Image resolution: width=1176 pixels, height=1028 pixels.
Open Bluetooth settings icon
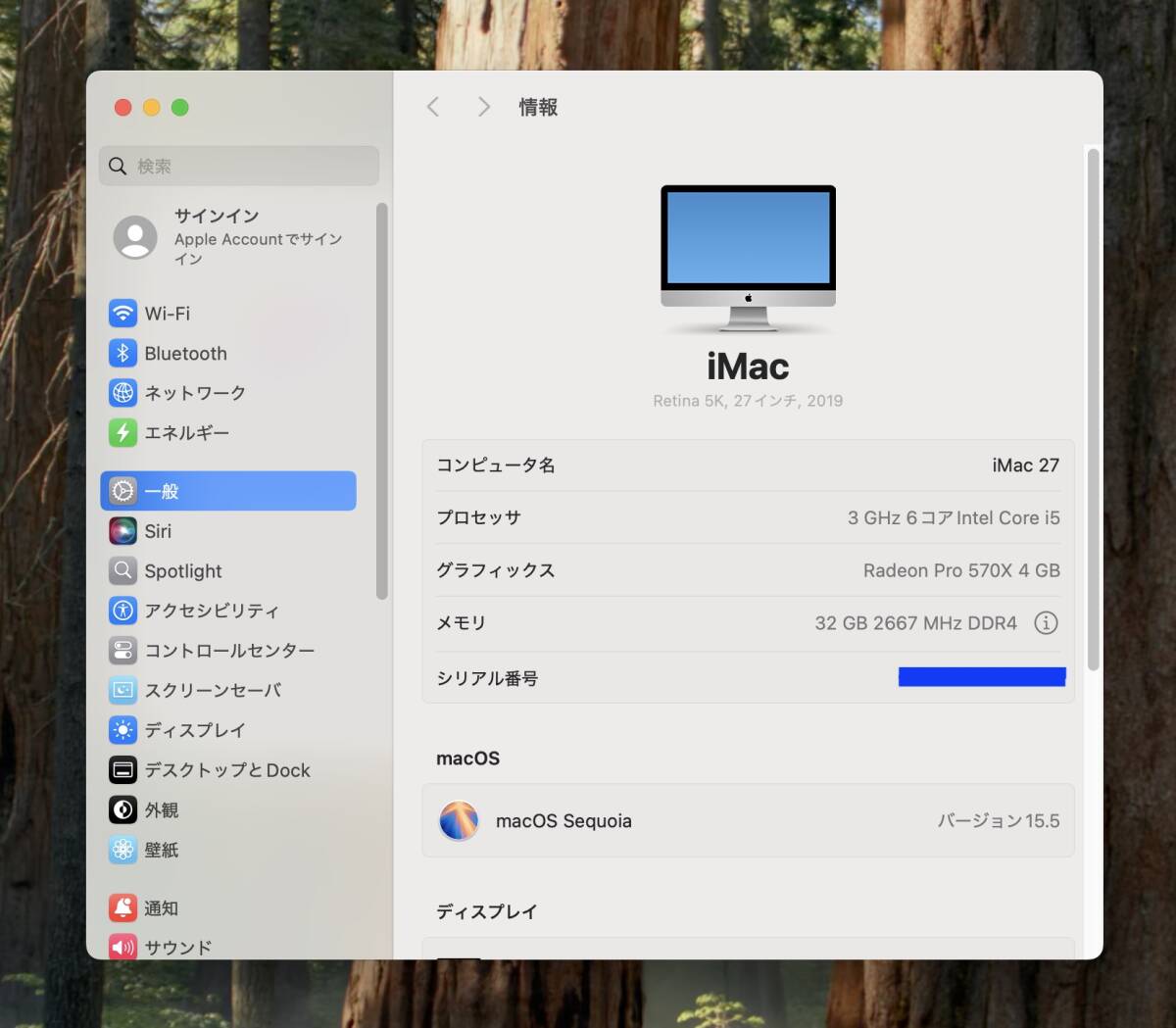point(122,354)
